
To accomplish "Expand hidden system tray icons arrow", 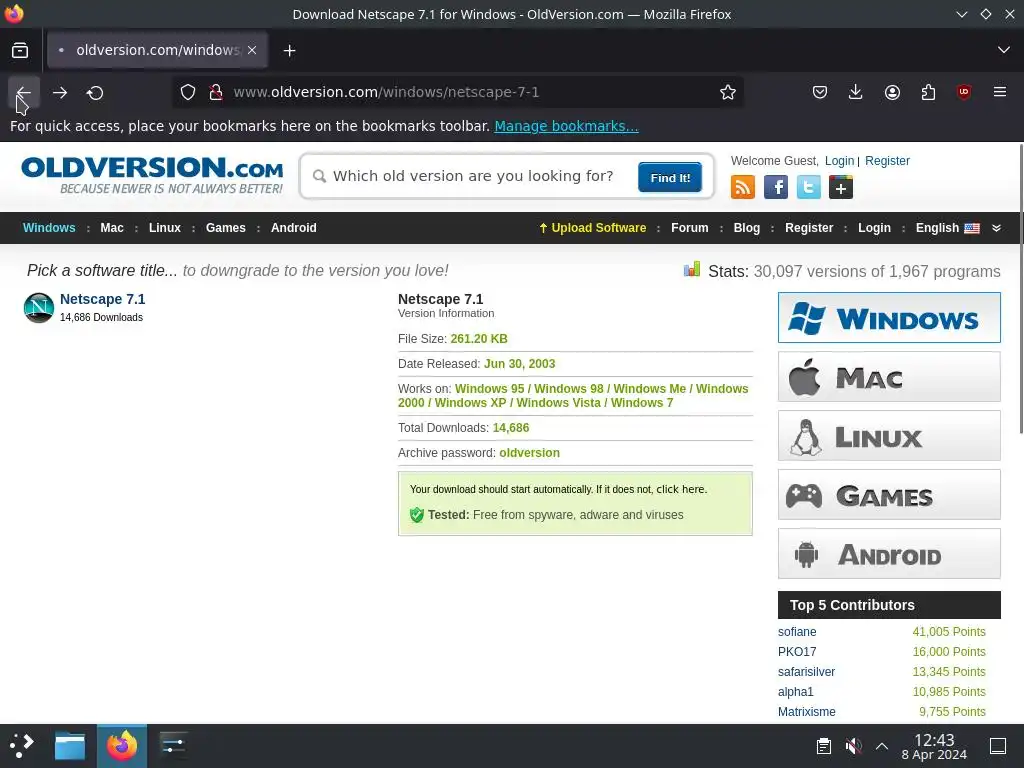I will [x=882, y=746].
